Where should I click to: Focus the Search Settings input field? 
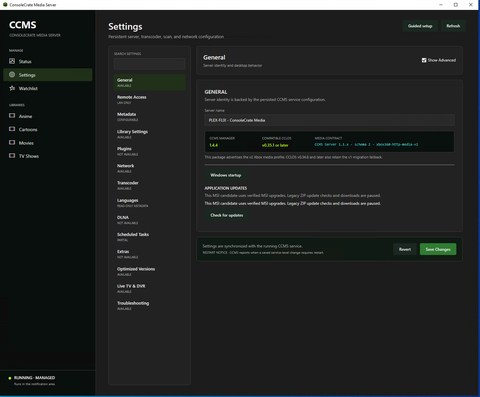[149, 64]
